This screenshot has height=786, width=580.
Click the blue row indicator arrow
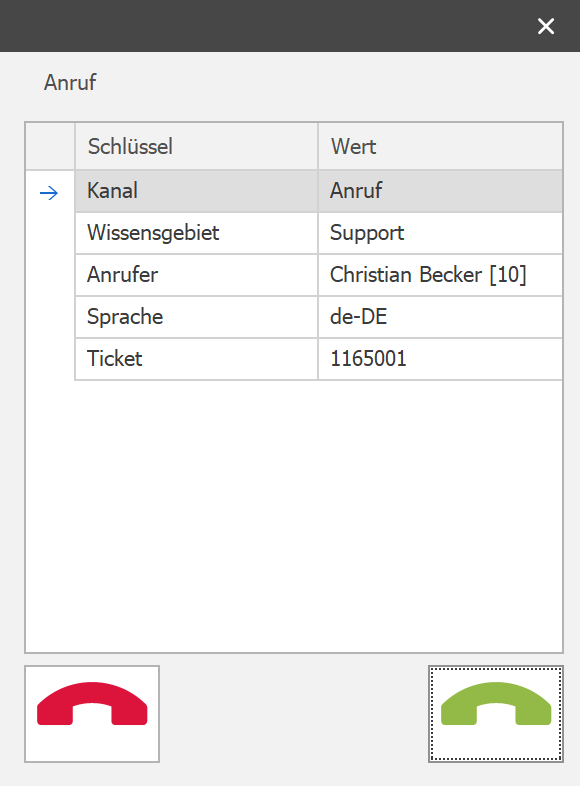[x=49, y=192]
